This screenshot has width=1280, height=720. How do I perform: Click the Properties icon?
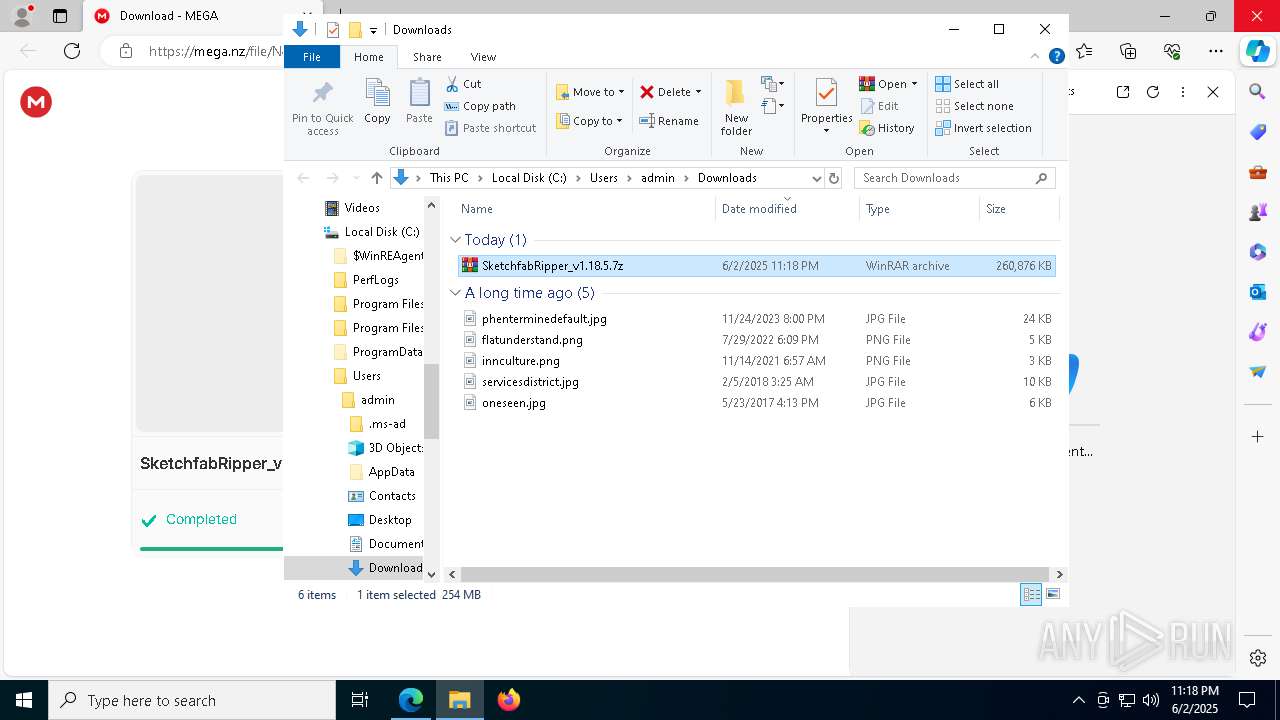tap(826, 93)
